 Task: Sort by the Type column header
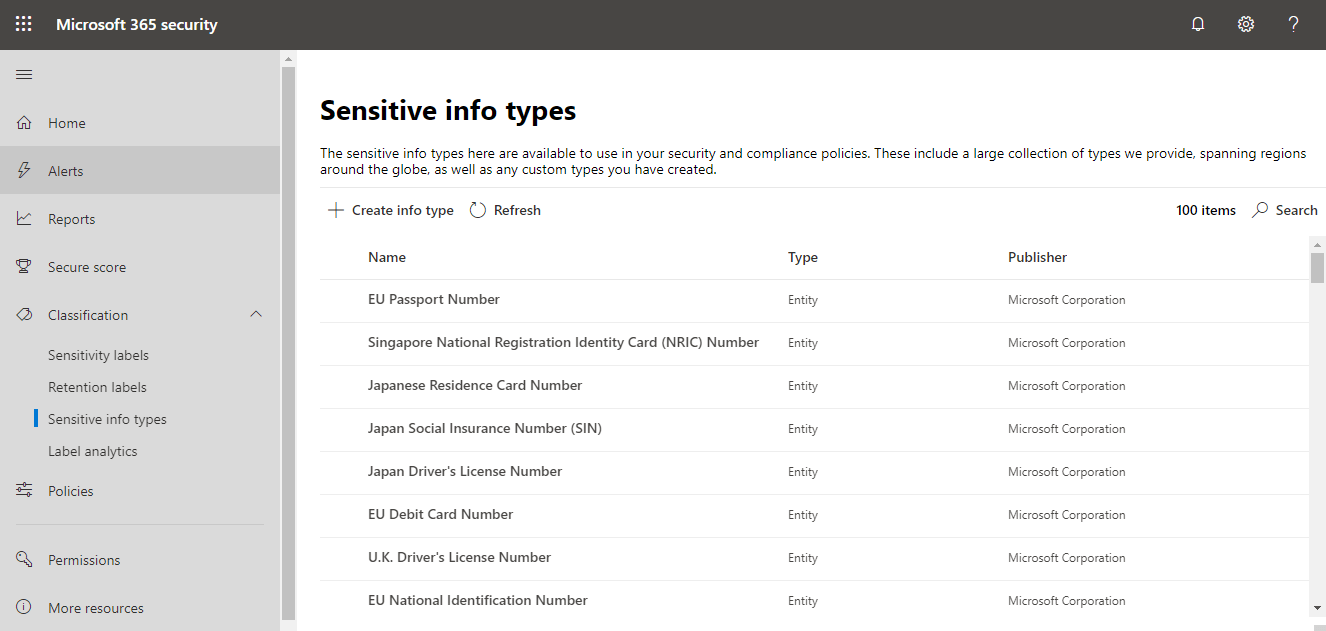pyautogui.click(x=803, y=257)
